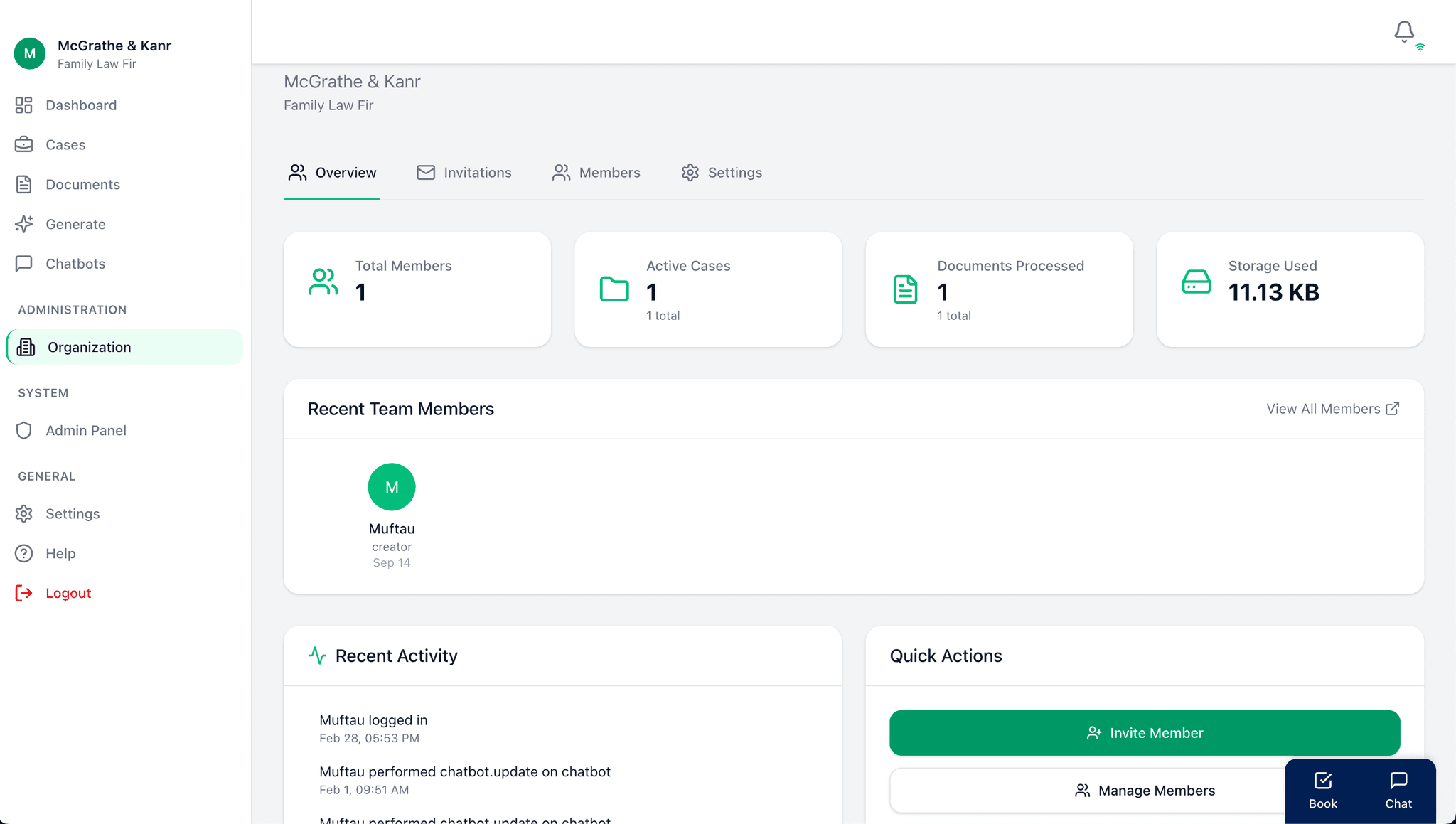1456x824 pixels.
Task: Switch to the Members tab
Action: [596, 173]
